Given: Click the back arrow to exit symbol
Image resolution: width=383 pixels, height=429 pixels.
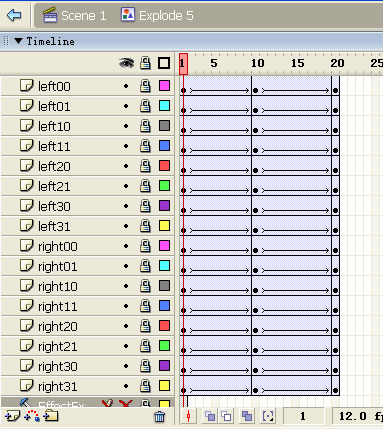Looking at the screenshot, I should click(x=14, y=15).
